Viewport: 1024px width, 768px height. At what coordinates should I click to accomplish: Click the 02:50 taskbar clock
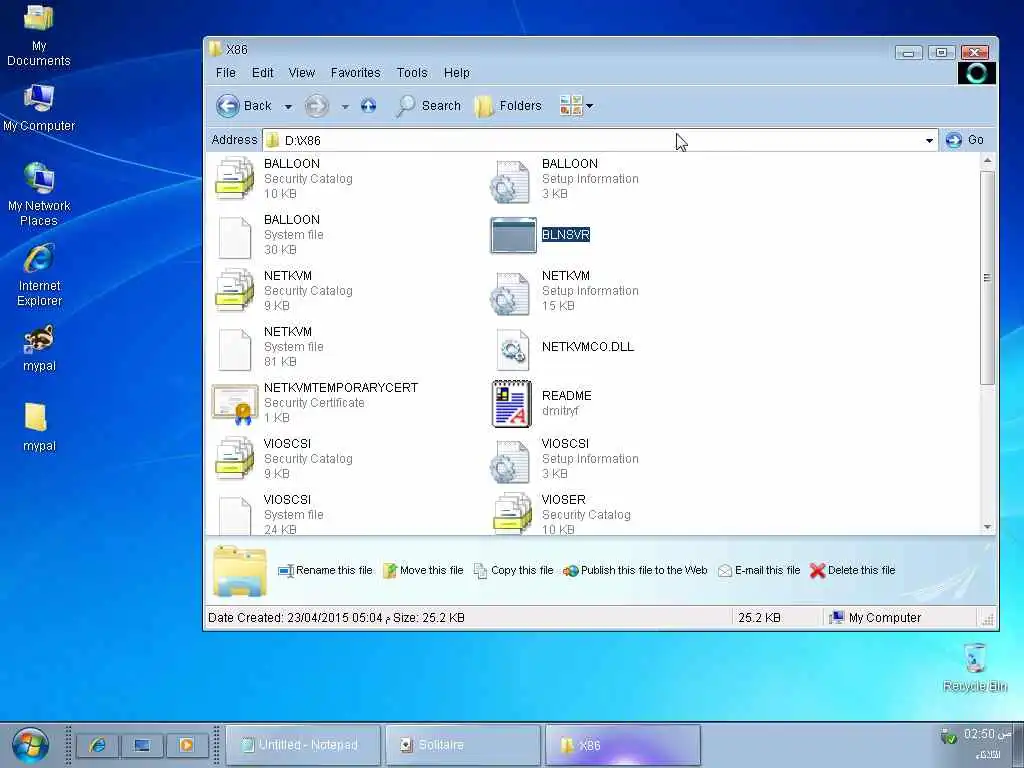[987, 735]
